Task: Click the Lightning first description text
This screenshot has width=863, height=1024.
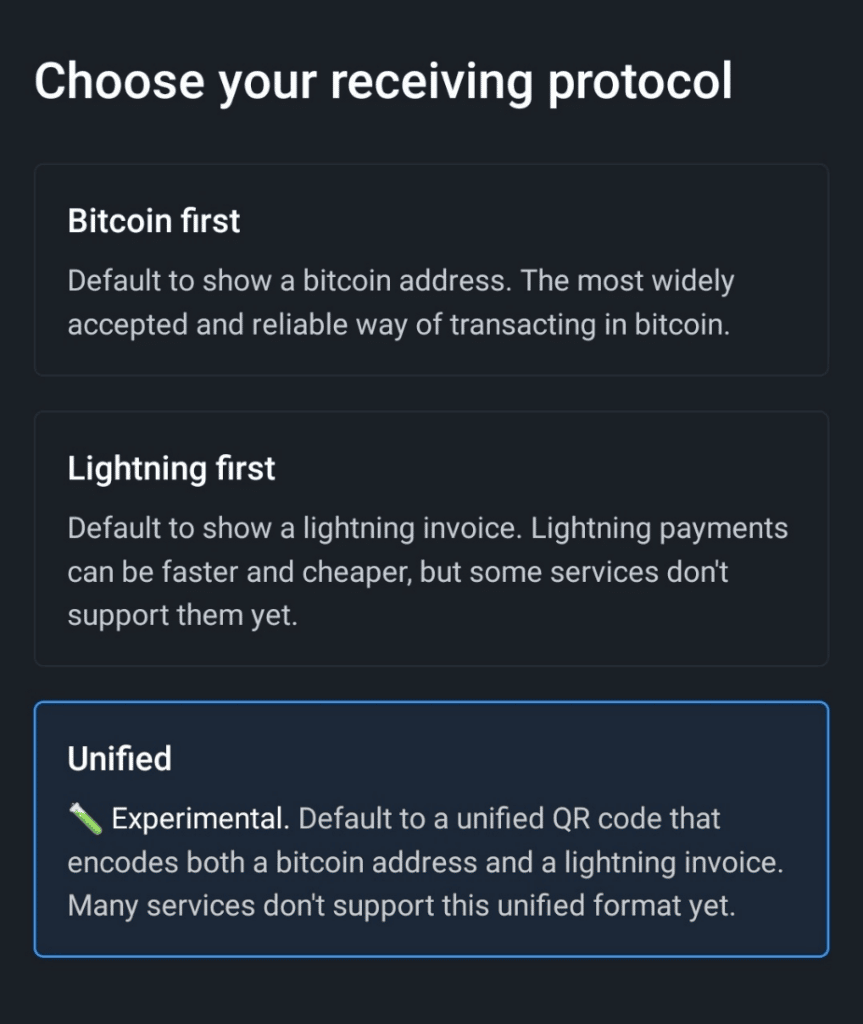Action: pos(427,571)
